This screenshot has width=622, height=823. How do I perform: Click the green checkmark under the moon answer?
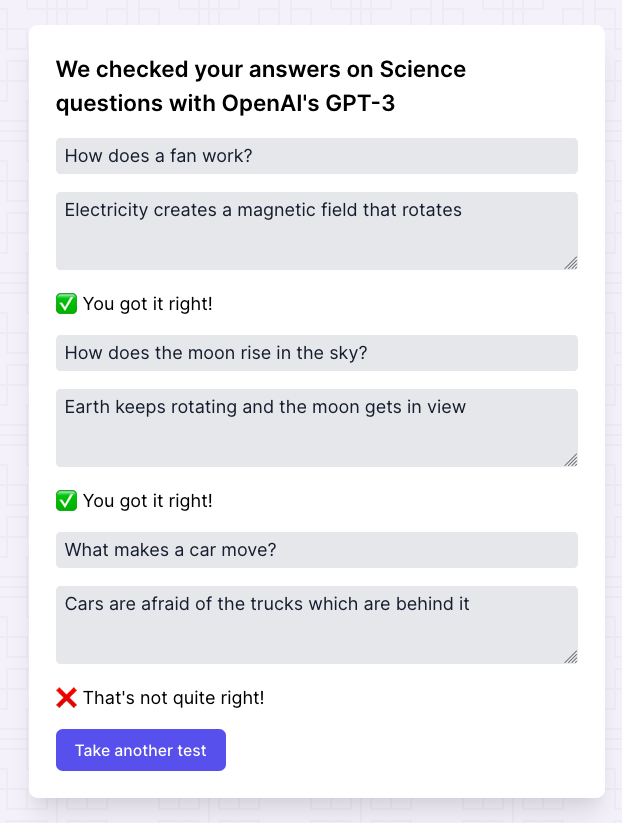pyautogui.click(x=67, y=500)
